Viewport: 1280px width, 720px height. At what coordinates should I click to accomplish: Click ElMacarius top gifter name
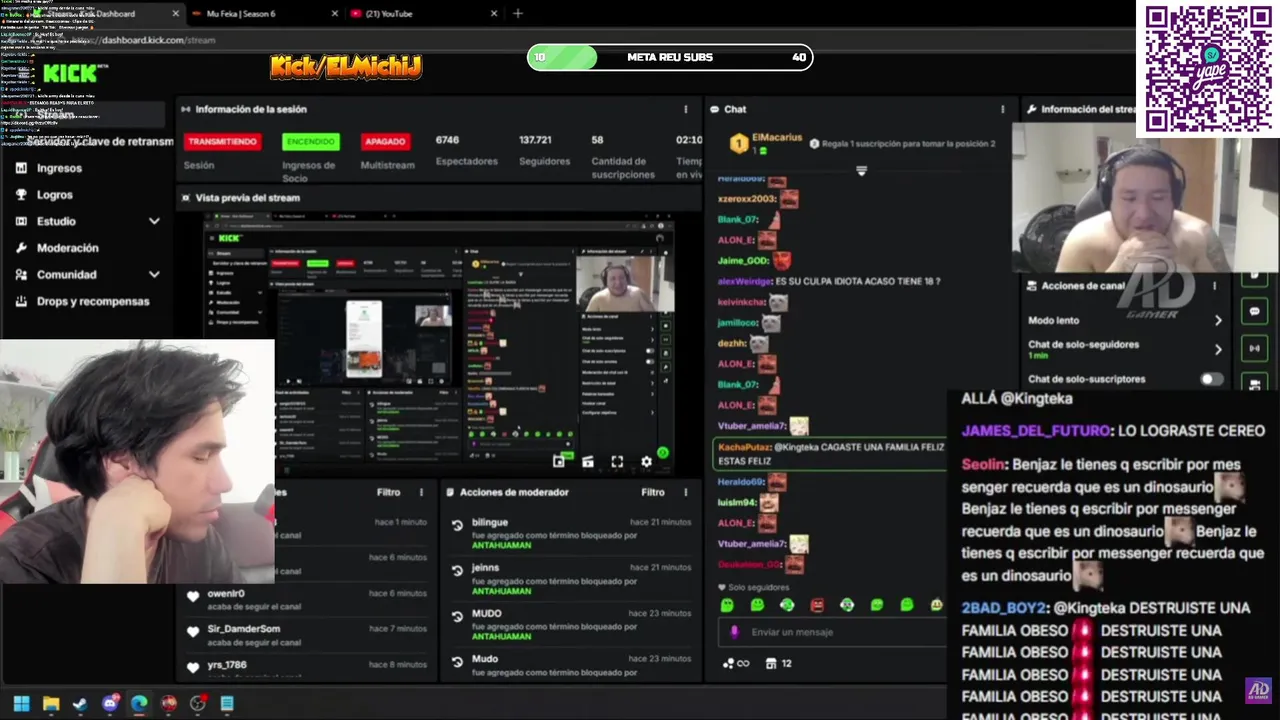pyautogui.click(x=777, y=138)
